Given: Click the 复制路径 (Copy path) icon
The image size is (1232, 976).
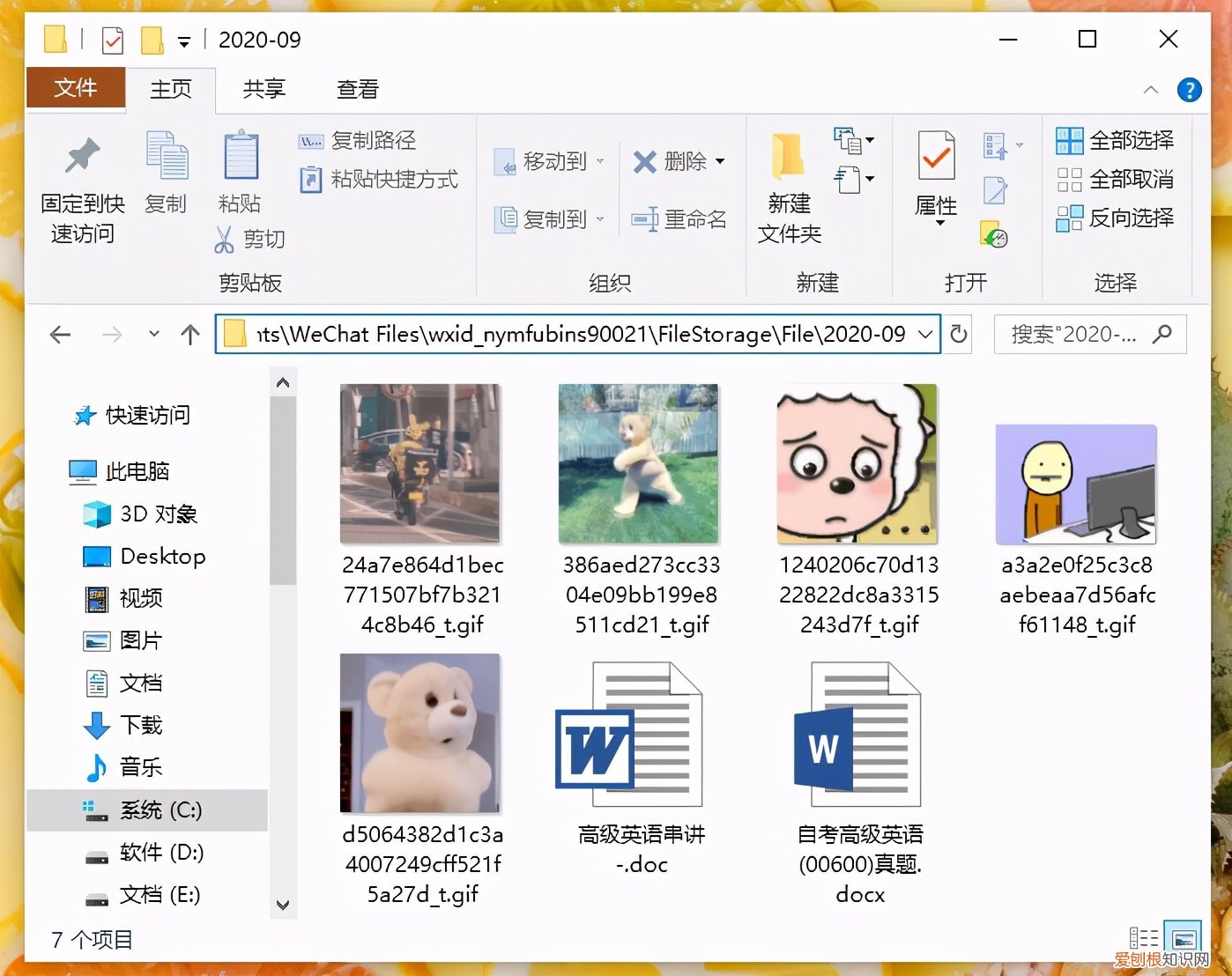Looking at the screenshot, I should pyautogui.click(x=311, y=140).
